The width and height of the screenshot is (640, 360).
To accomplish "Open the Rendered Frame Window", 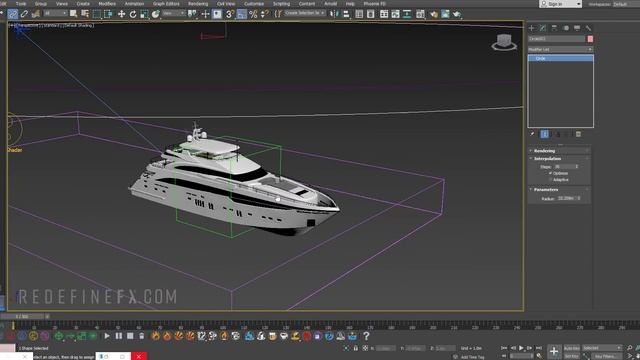I will (x=445, y=14).
